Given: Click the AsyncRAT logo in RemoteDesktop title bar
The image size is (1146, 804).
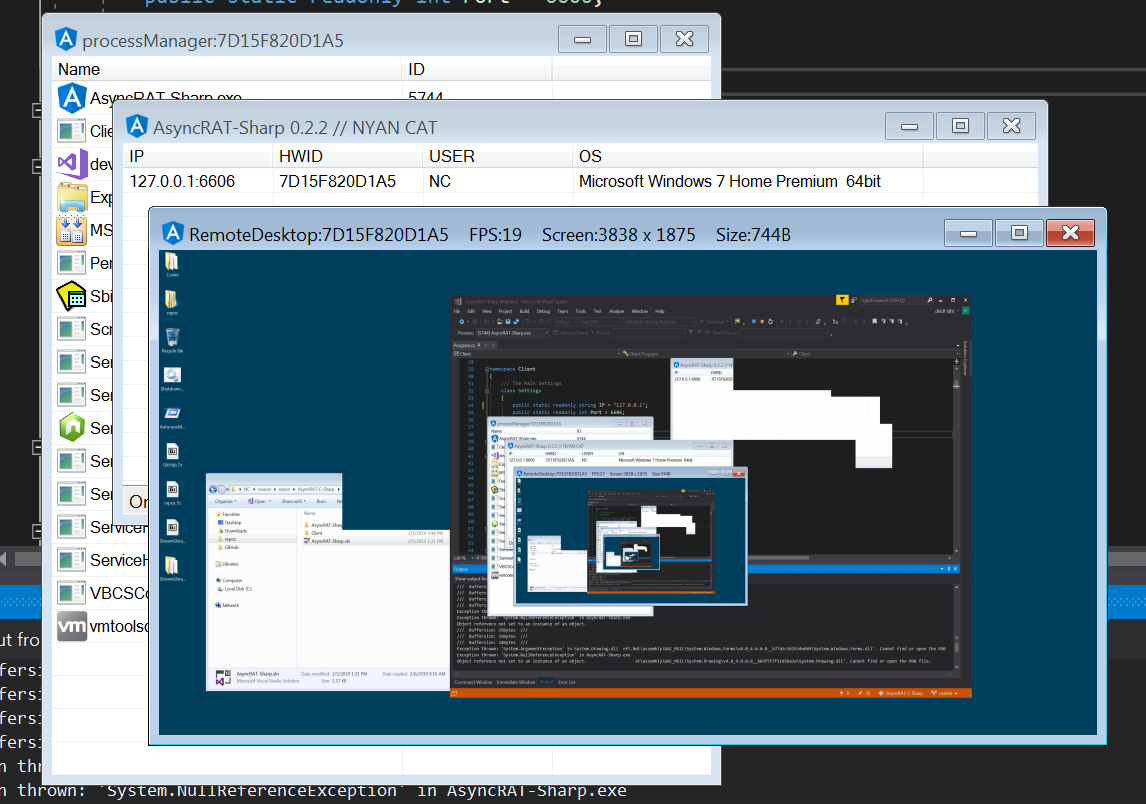Looking at the screenshot, I should pos(172,234).
